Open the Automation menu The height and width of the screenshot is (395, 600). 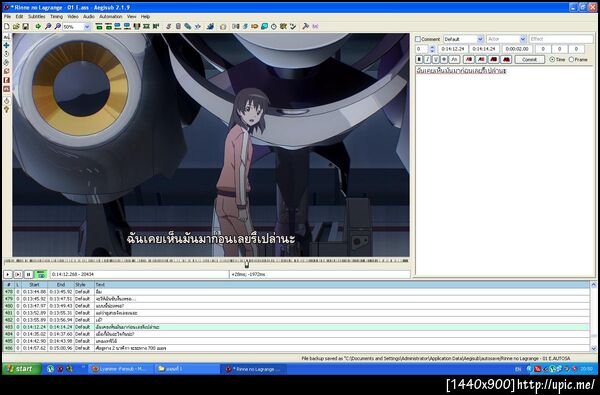[x=111, y=16]
